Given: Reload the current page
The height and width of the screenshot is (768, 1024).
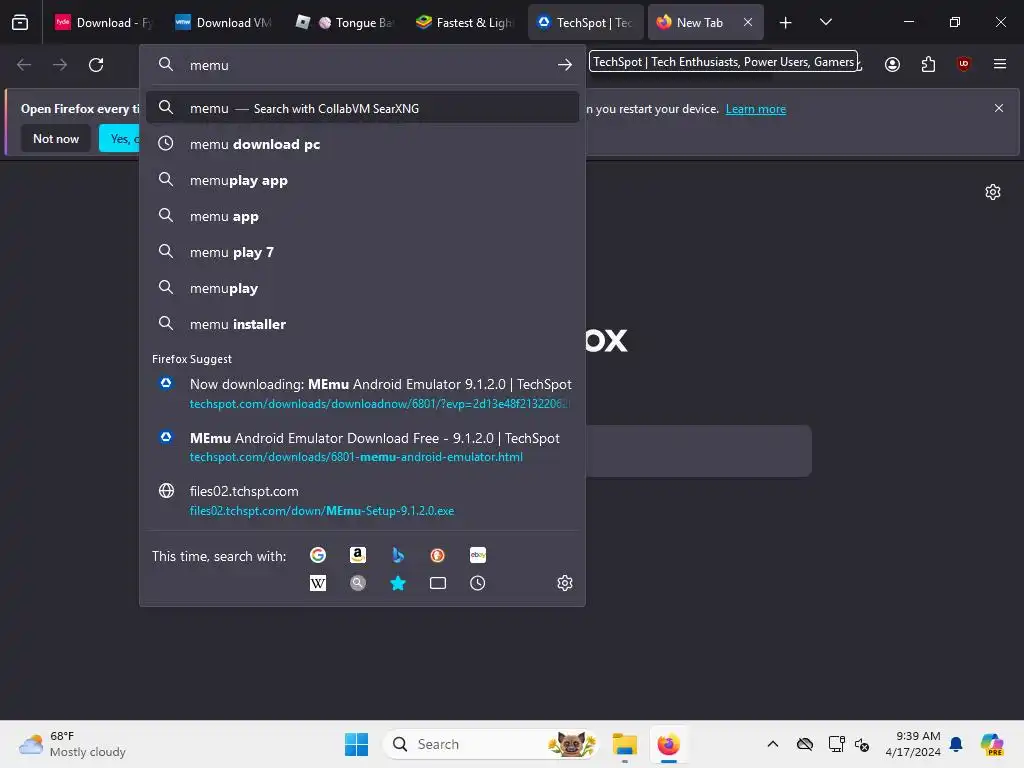Looking at the screenshot, I should point(96,65).
